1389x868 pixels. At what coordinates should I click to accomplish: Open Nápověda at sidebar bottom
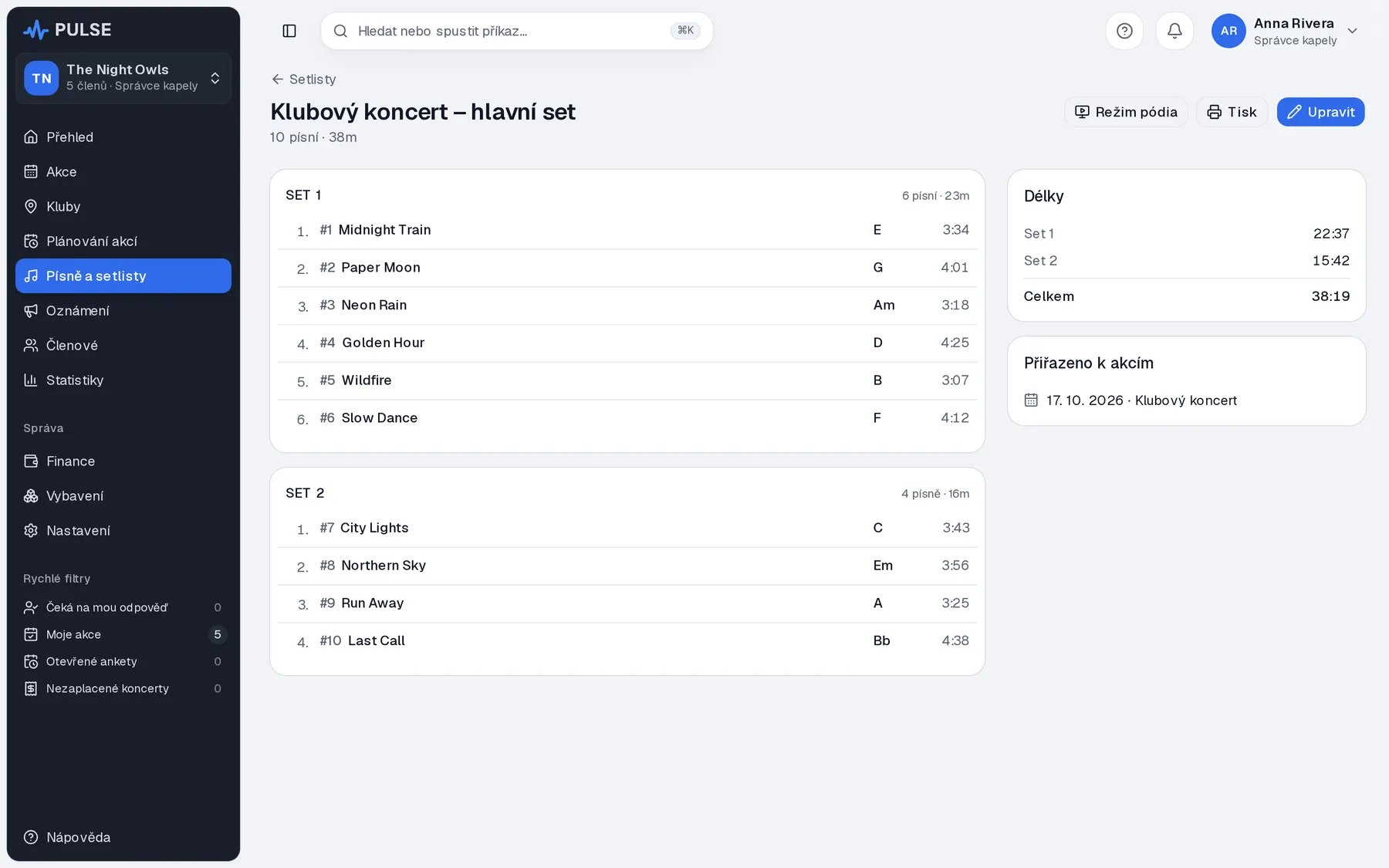tap(123, 837)
